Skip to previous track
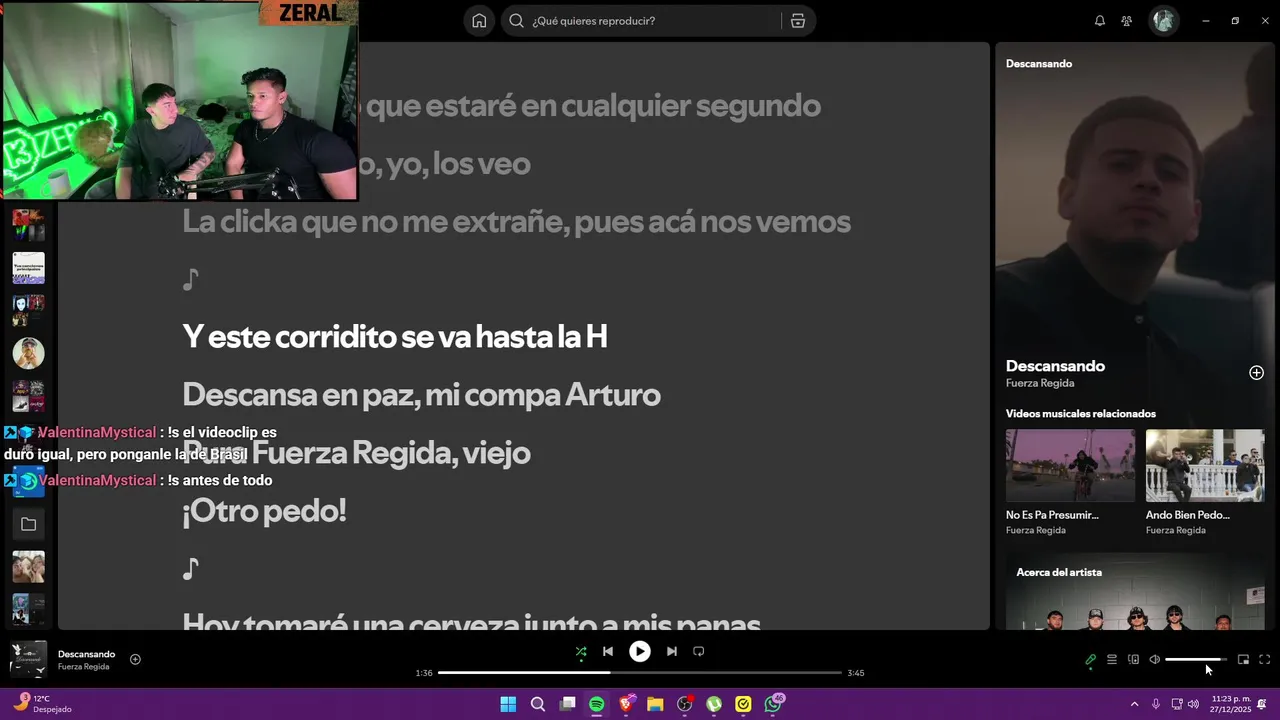1280x720 pixels. tap(608, 652)
